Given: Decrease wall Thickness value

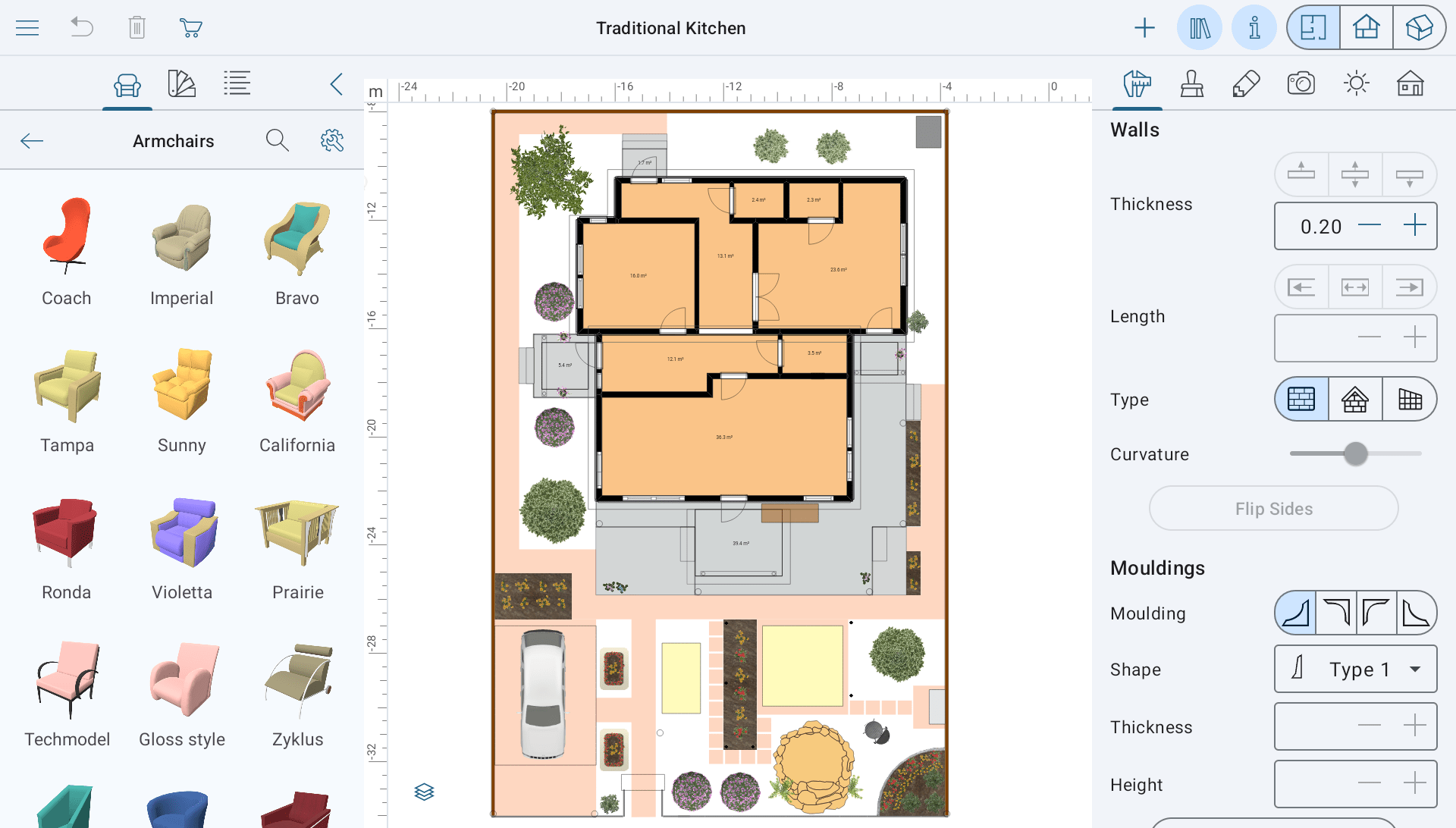Looking at the screenshot, I should click(x=1370, y=226).
